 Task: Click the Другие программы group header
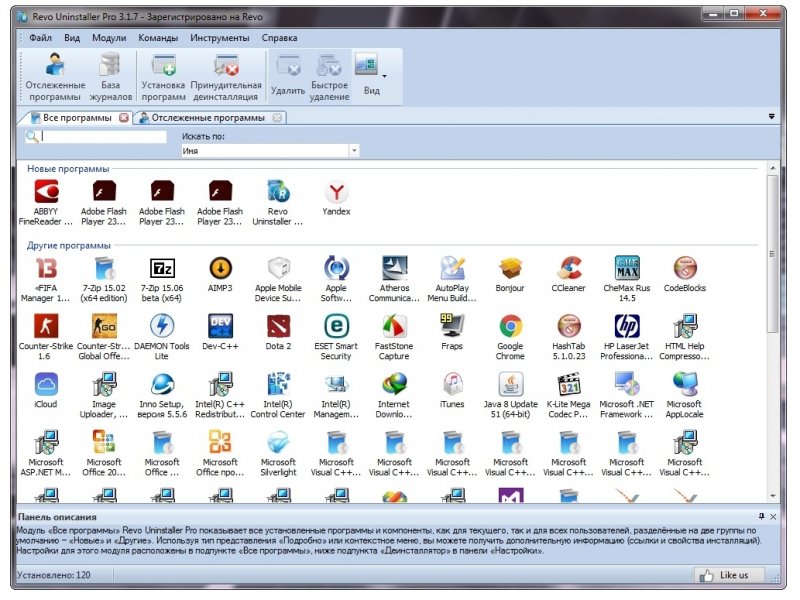pyautogui.click(x=68, y=245)
